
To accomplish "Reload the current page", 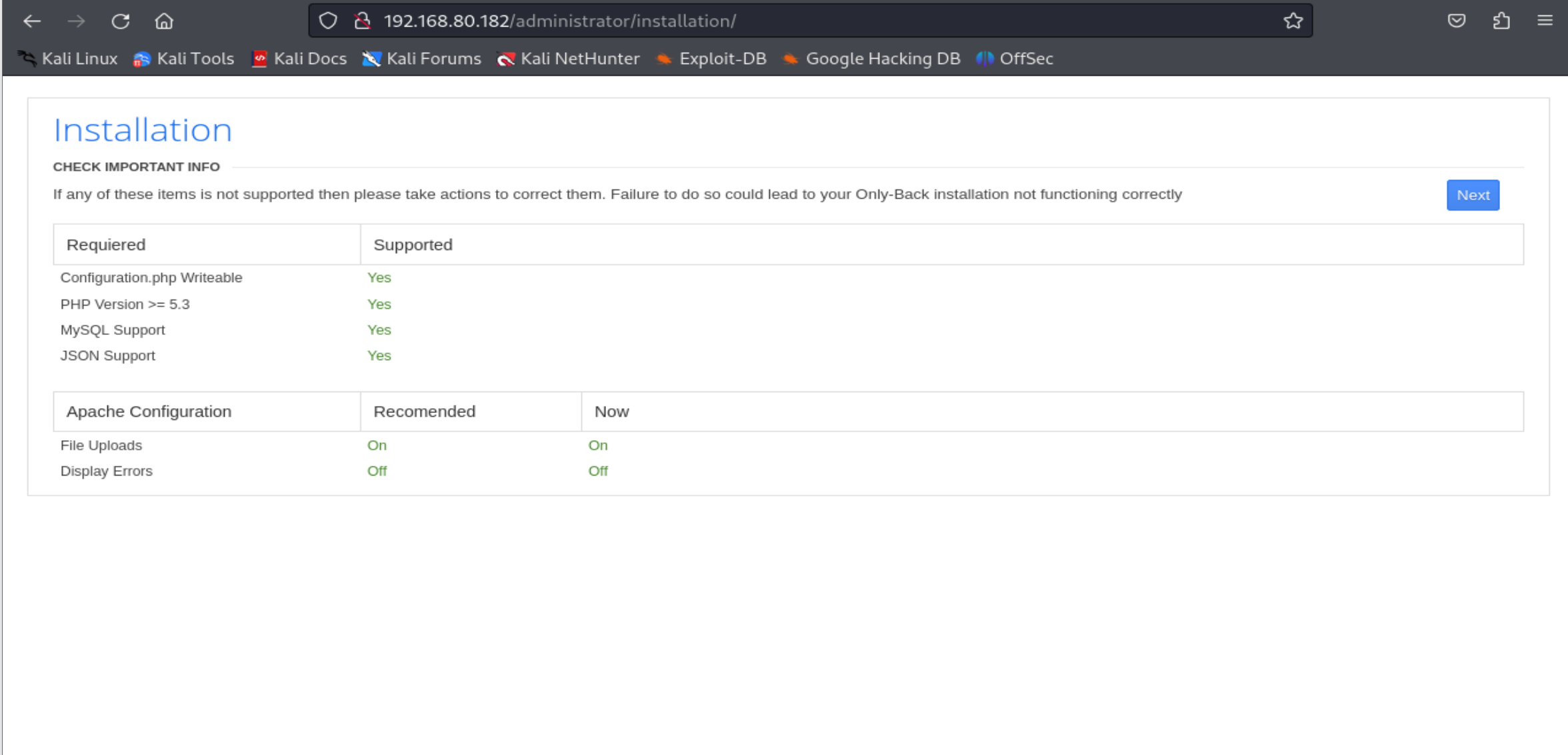I will coord(120,21).
